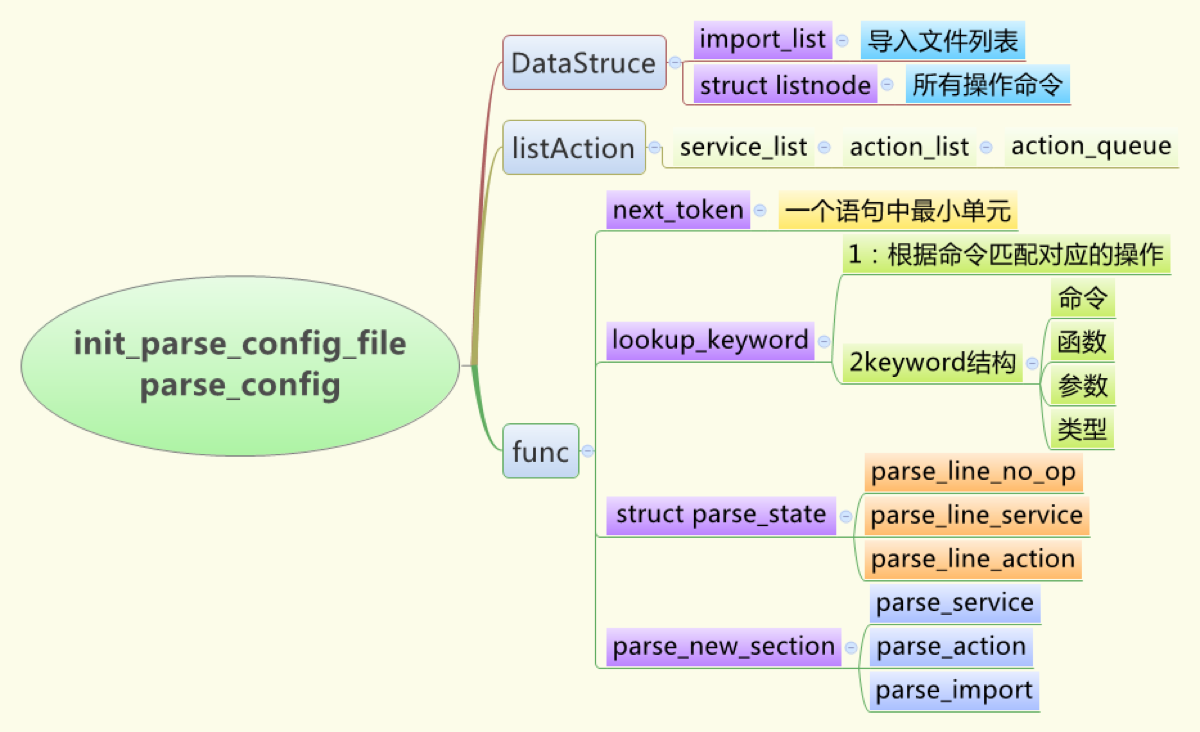
Task: Click the 导入文件列表 note node
Action: coord(942,41)
